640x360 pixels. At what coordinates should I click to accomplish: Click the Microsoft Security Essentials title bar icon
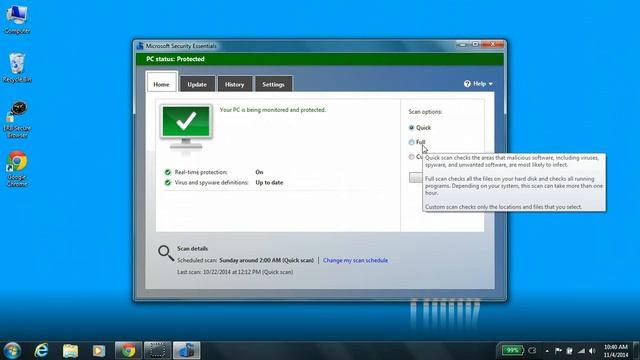pos(140,46)
